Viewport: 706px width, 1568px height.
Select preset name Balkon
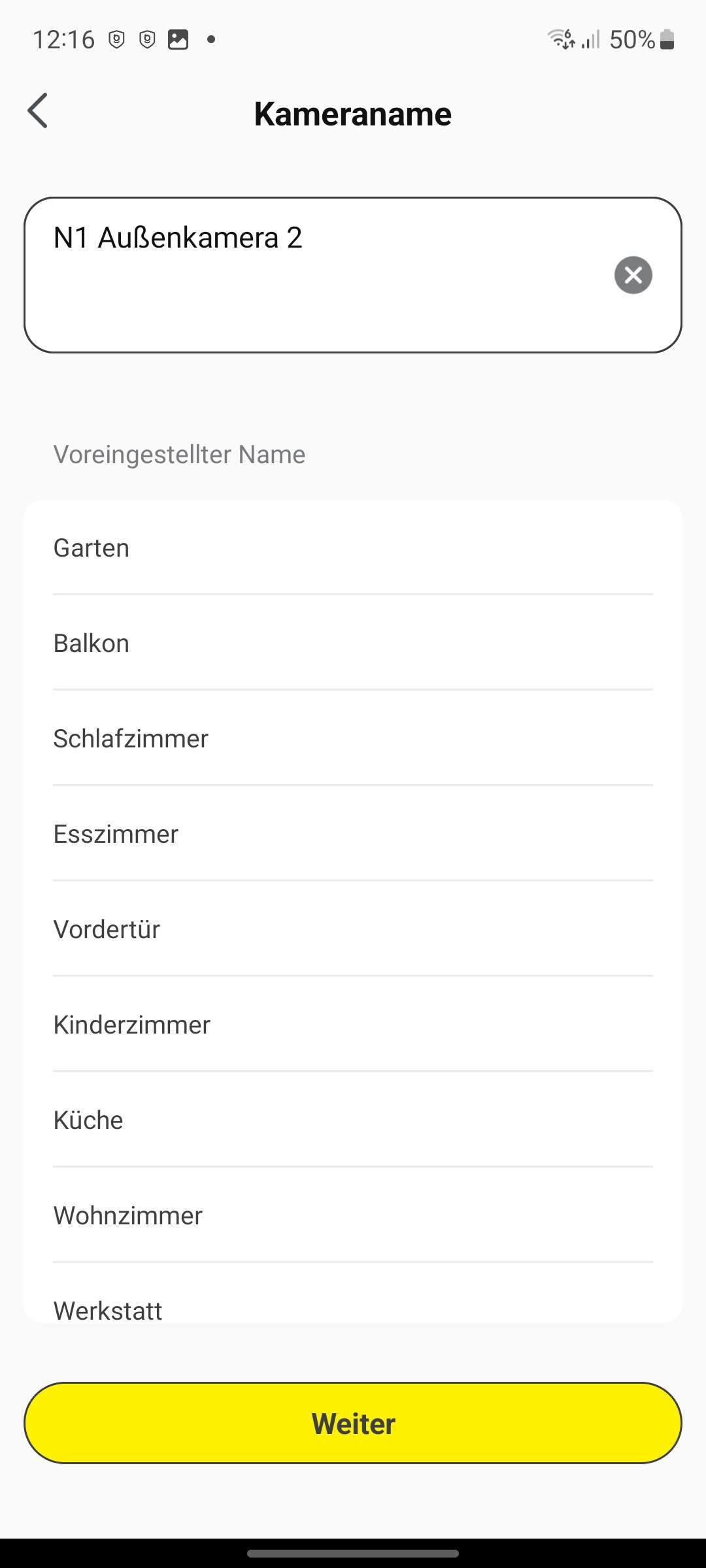[353, 644]
